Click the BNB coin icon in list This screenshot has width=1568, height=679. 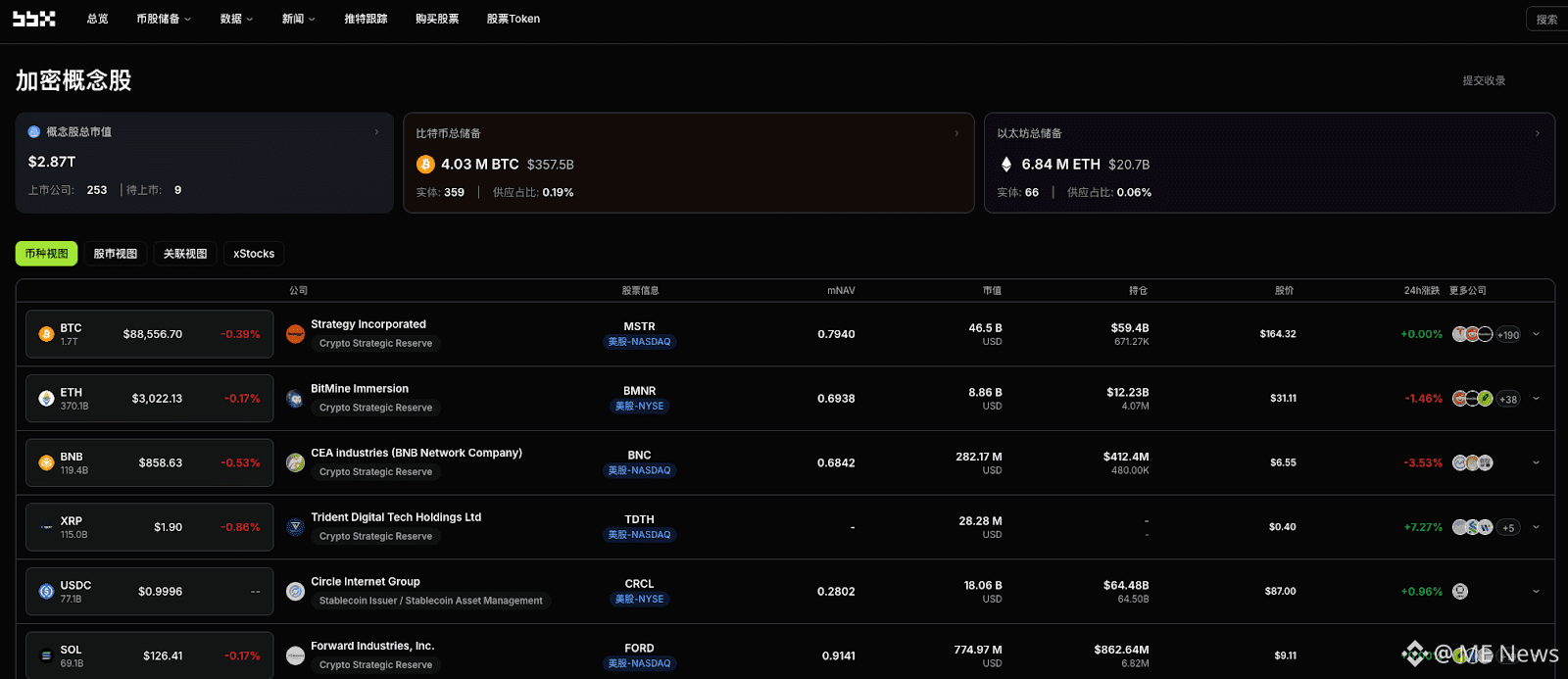pos(46,462)
